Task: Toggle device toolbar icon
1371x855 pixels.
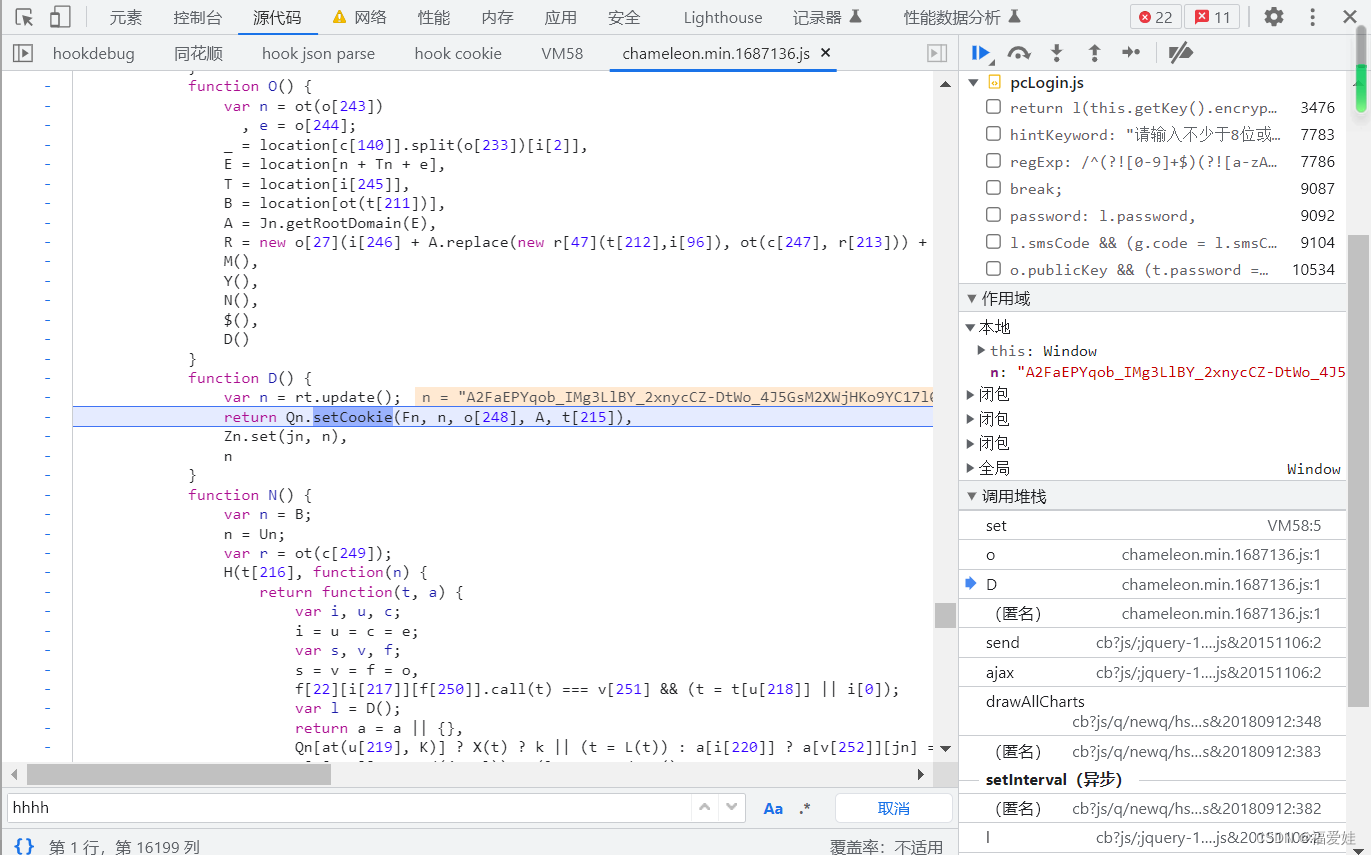Action: (x=60, y=17)
